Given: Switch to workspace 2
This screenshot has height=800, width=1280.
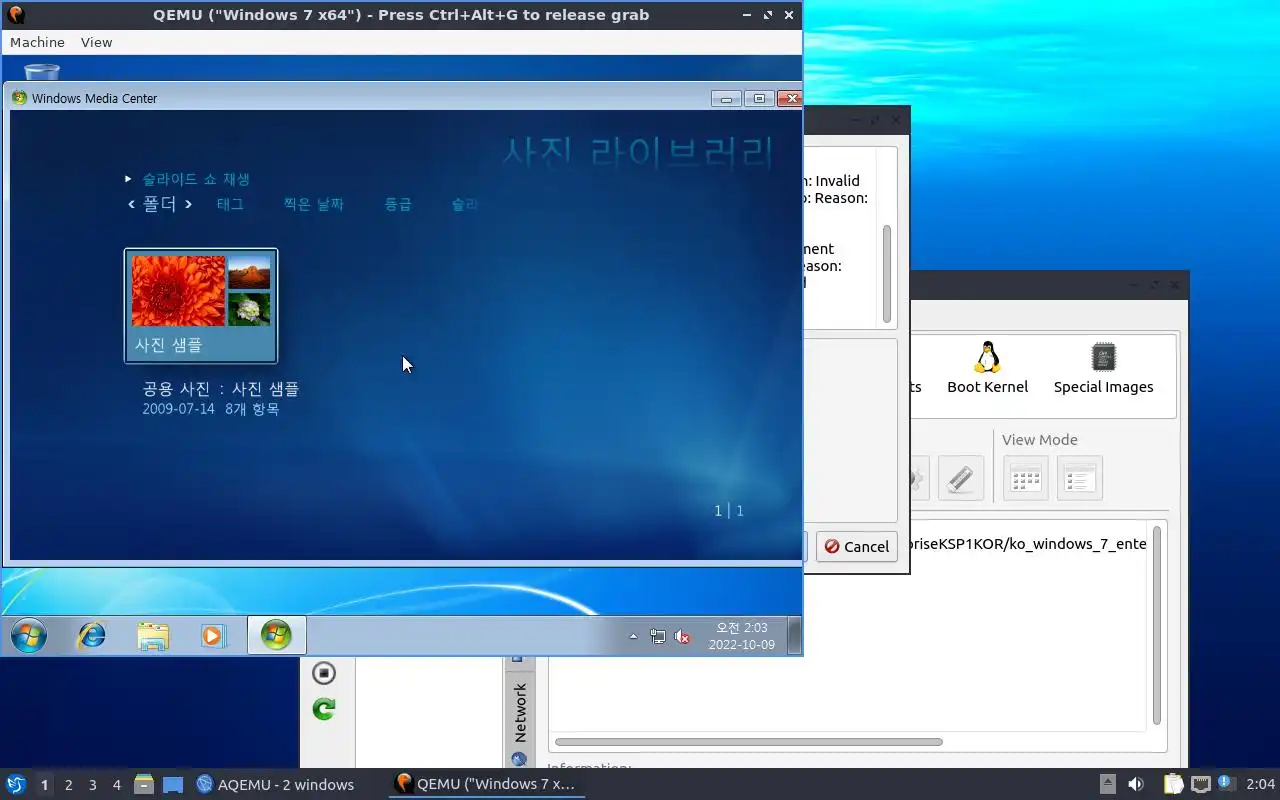Looking at the screenshot, I should click(x=68, y=785).
